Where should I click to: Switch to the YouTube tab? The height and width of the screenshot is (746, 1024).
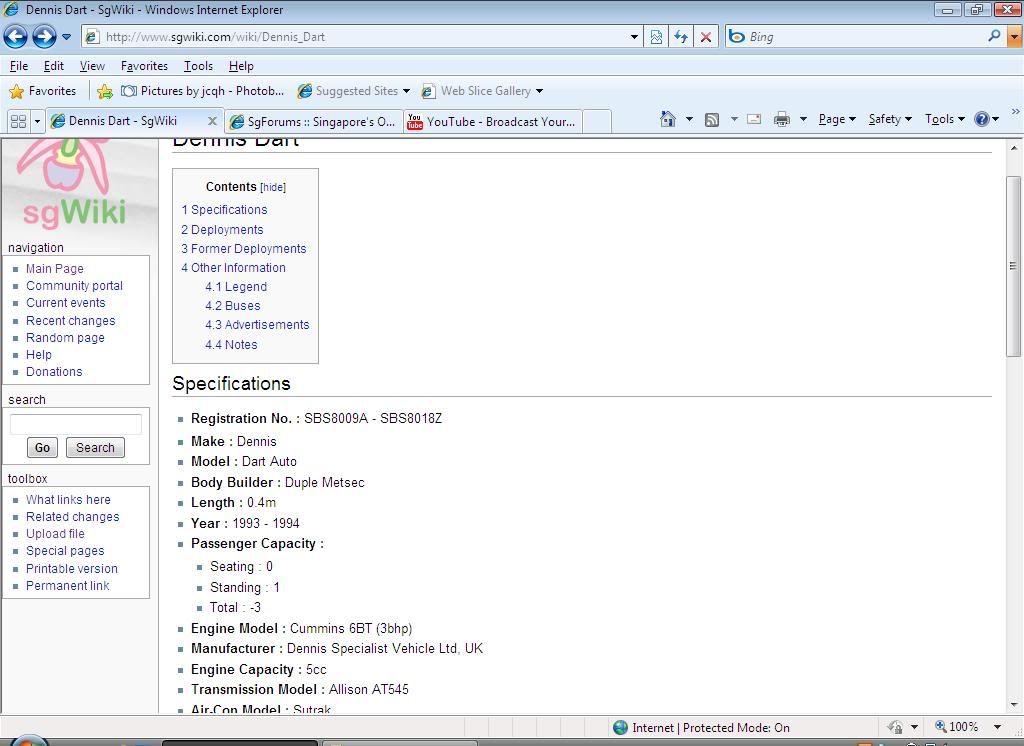tap(492, 121)
